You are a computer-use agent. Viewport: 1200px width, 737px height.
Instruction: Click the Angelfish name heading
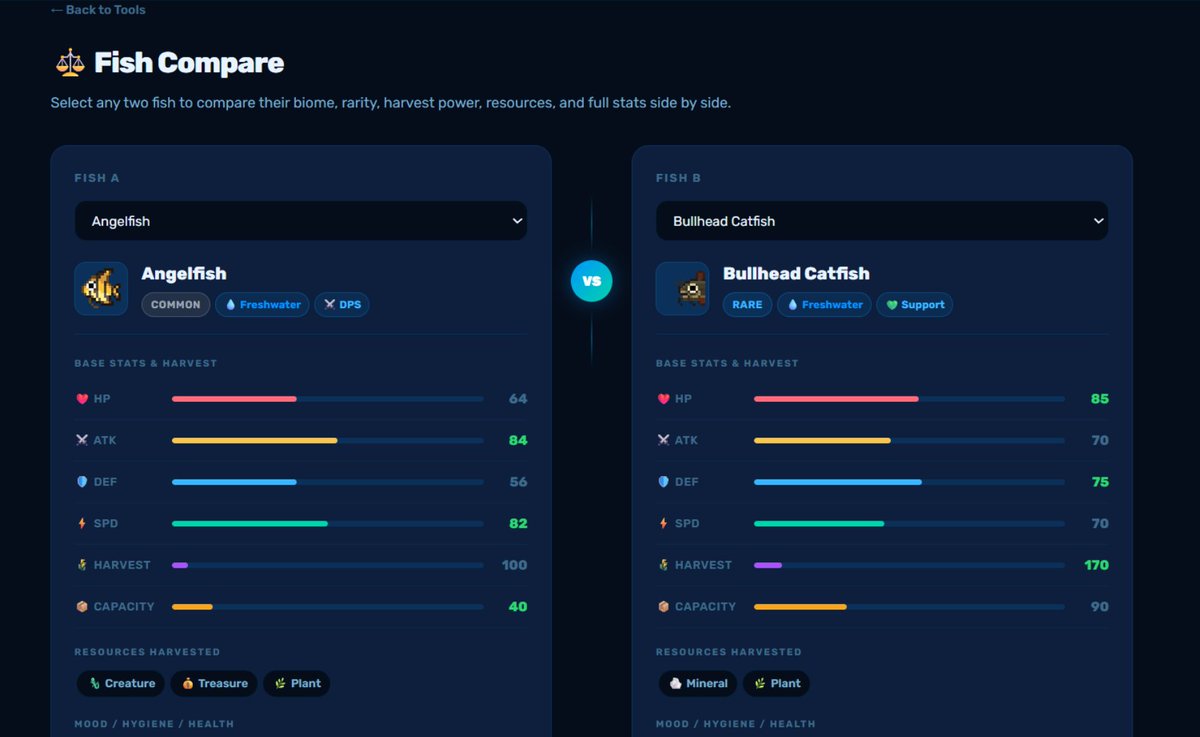(x=184, y=274)
